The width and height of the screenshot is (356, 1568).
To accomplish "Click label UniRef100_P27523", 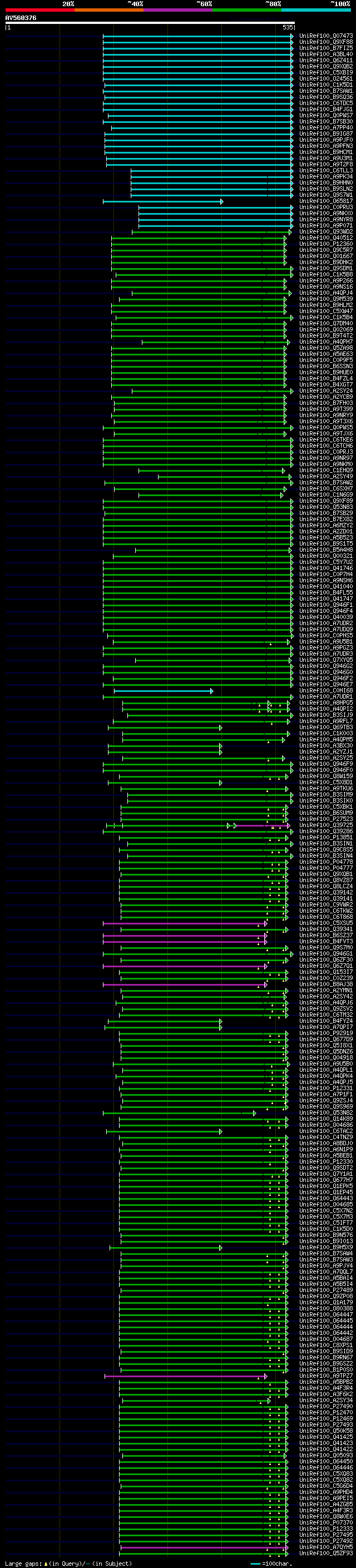I will (326, 820).
